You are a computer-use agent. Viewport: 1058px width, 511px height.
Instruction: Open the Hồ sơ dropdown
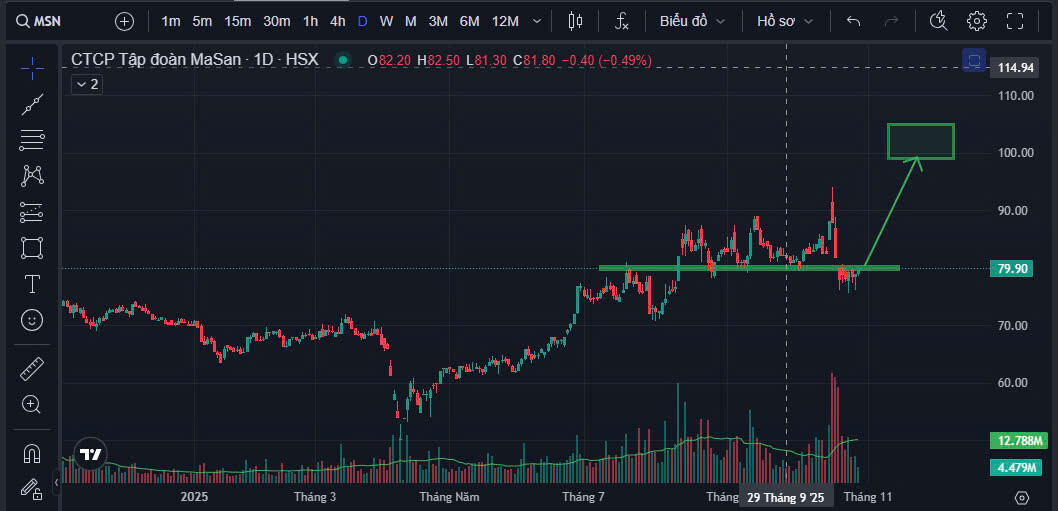(x=785, y=21)
